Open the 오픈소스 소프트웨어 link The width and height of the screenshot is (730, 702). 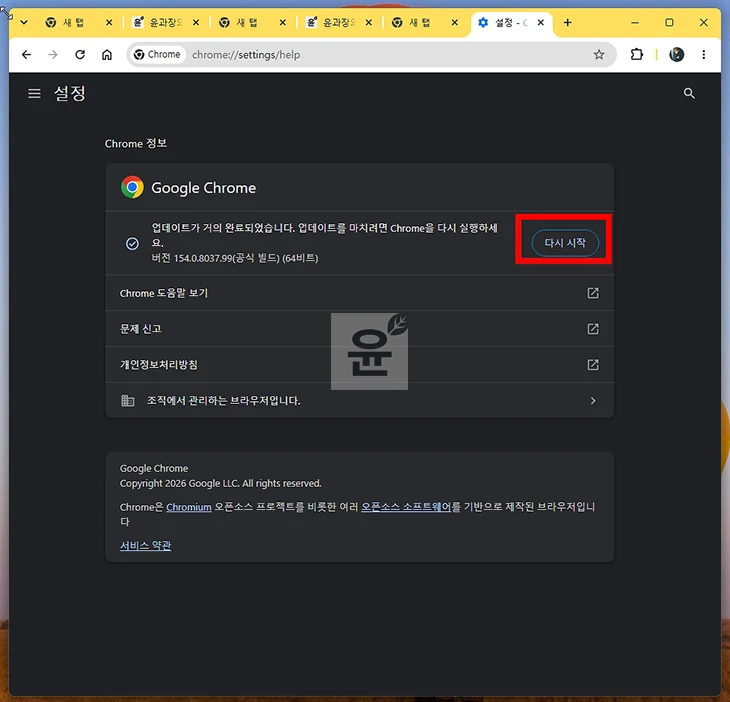click(406, 506)
